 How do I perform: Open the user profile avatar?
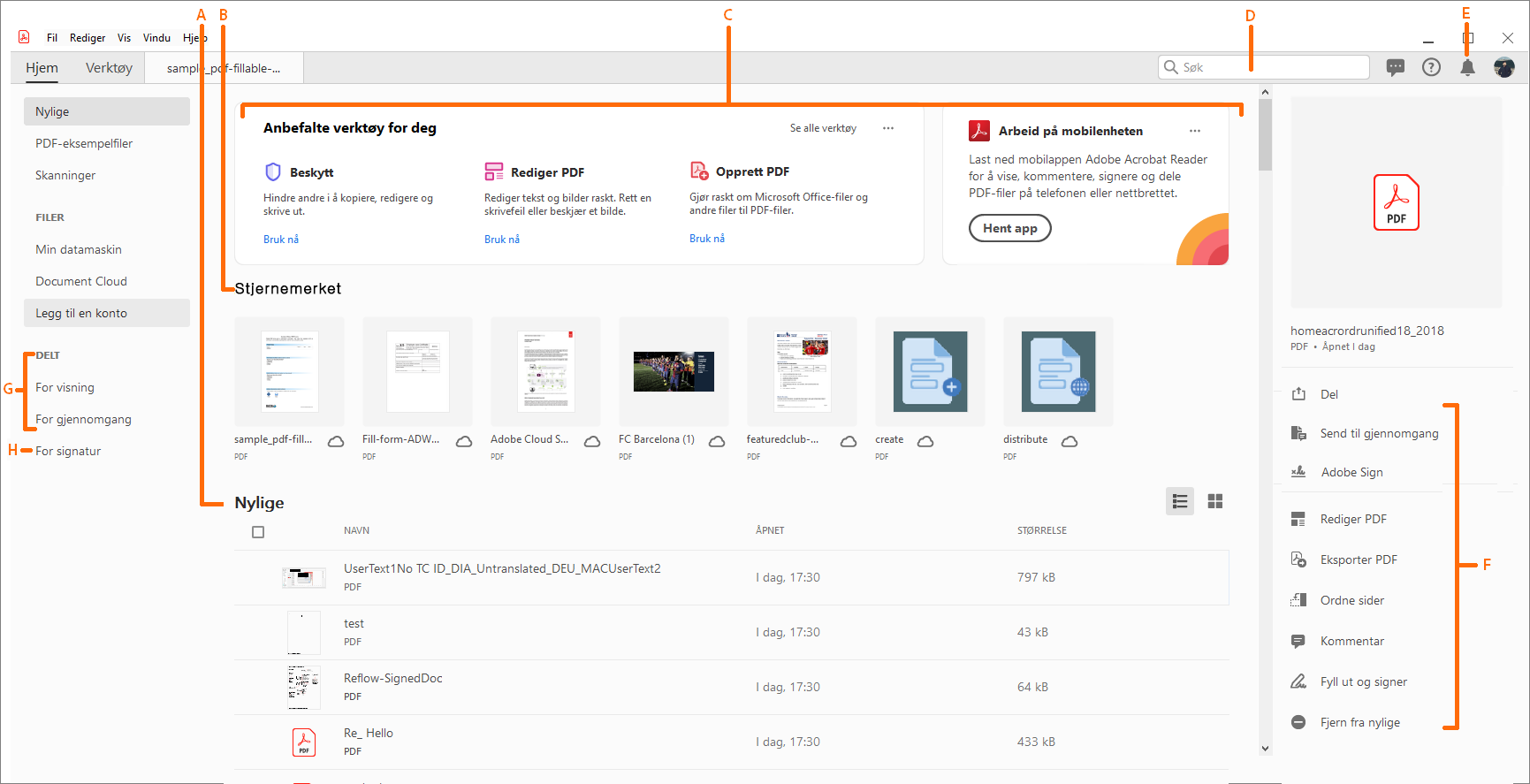click(1503, 67)
